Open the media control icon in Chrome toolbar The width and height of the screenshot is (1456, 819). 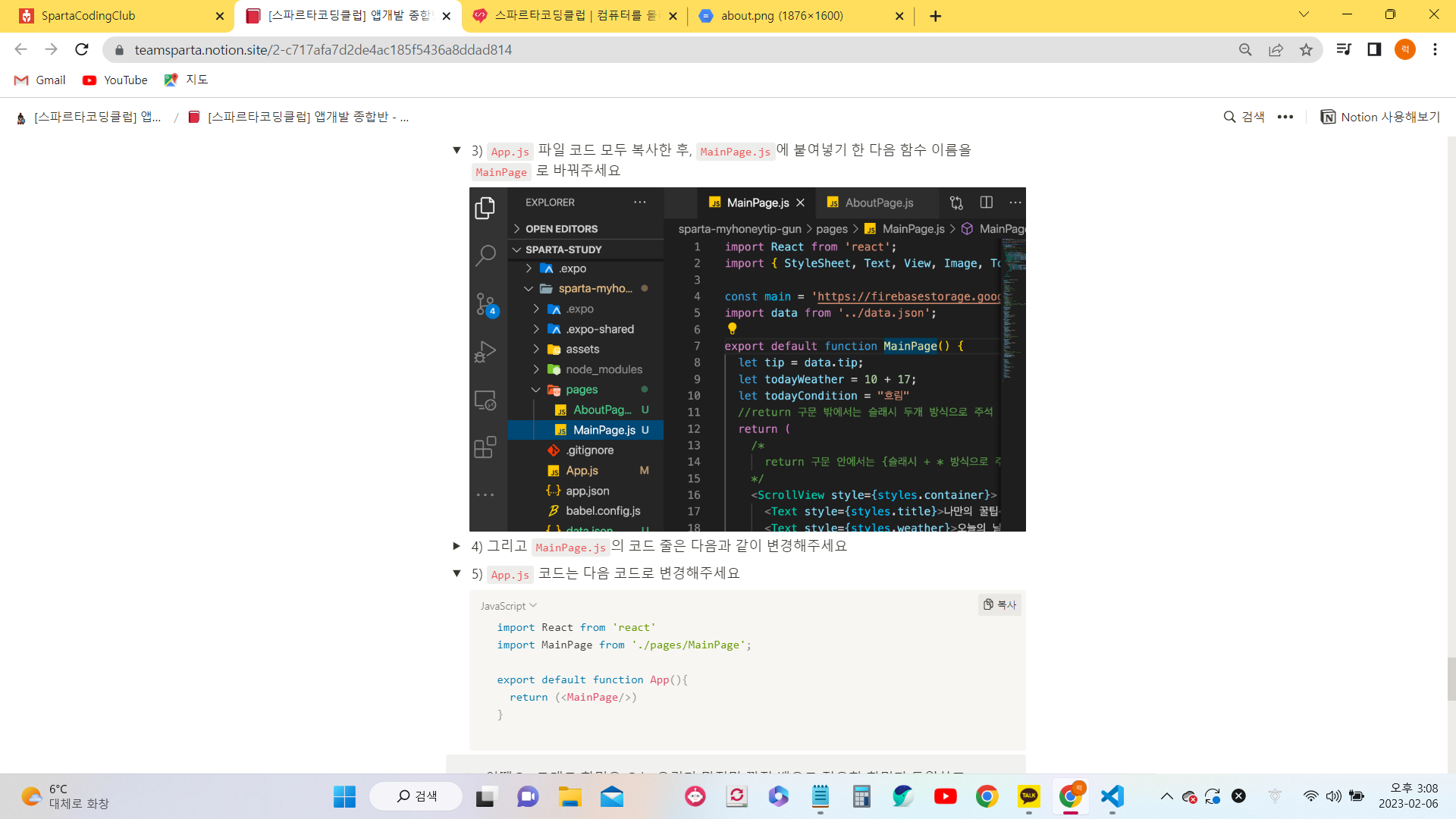pyautogui.click(x=1344, y=49)
